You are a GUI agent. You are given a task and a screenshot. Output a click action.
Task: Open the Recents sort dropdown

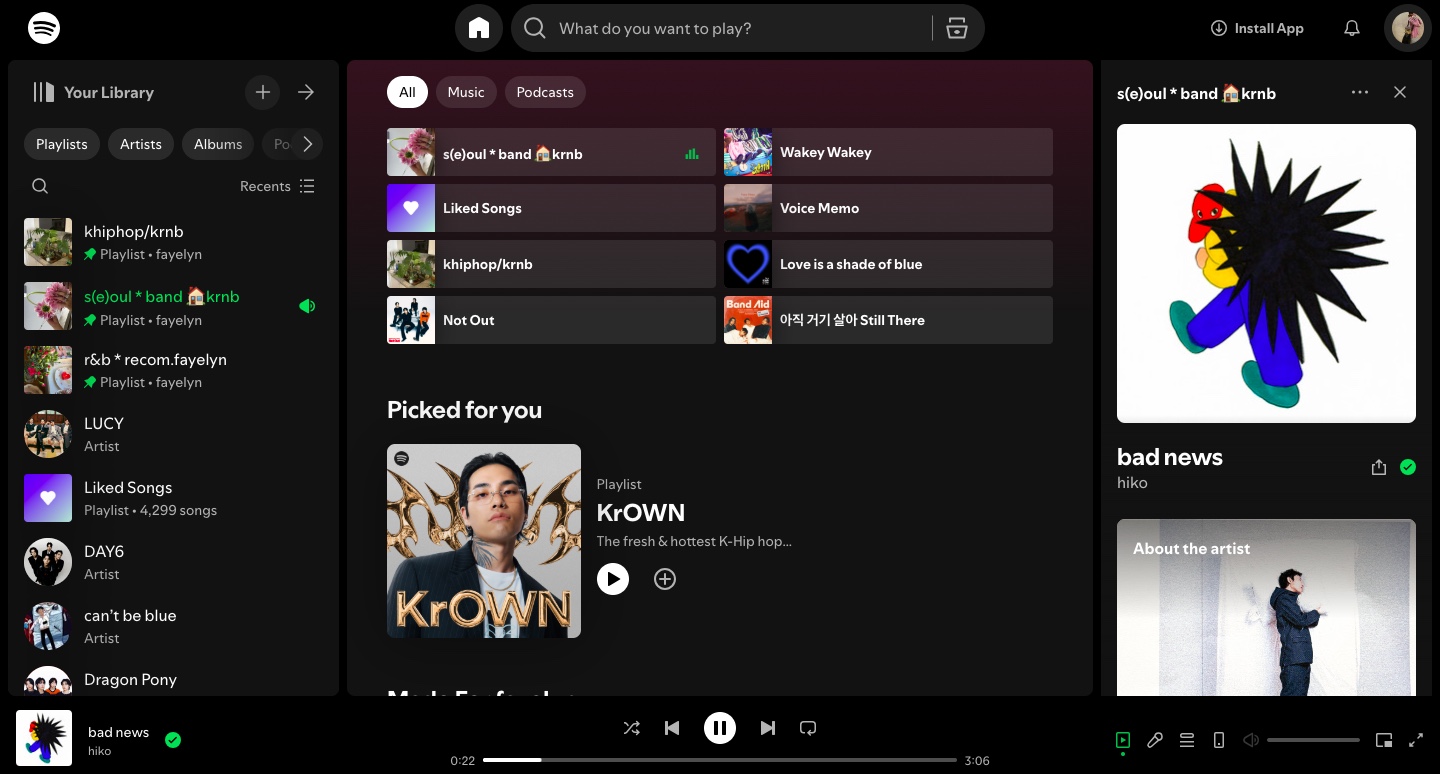277,186
